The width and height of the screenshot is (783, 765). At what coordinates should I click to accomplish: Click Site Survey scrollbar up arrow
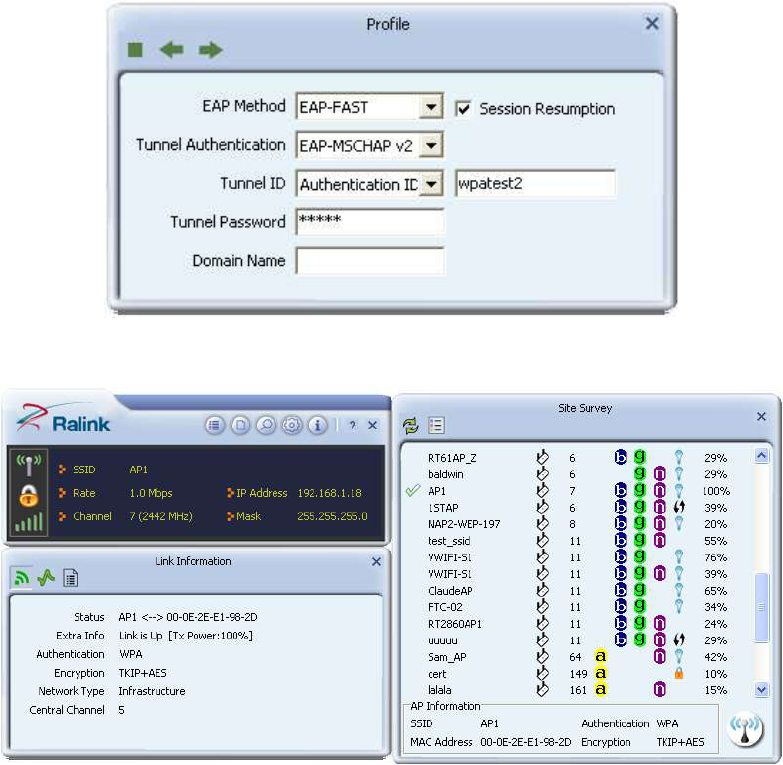coord(762,456)
